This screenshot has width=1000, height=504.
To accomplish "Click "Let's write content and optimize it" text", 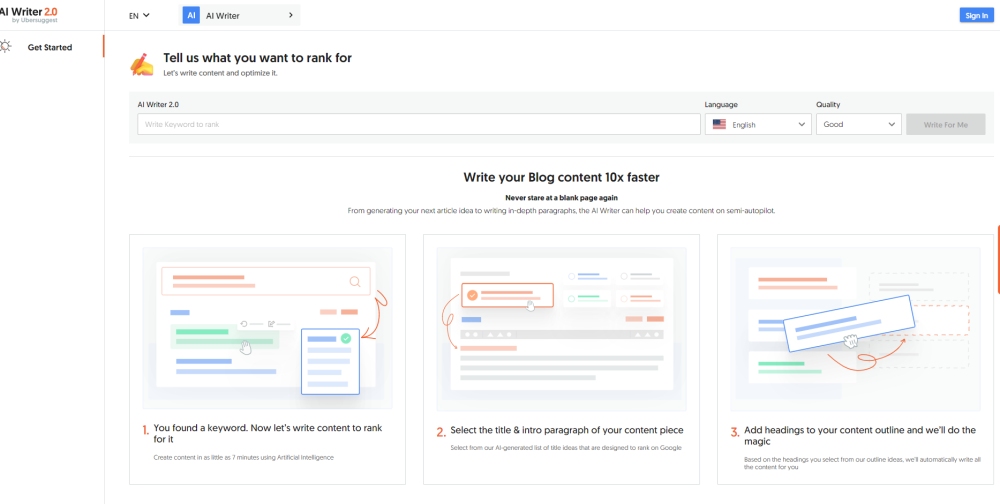I will (220, 73).
